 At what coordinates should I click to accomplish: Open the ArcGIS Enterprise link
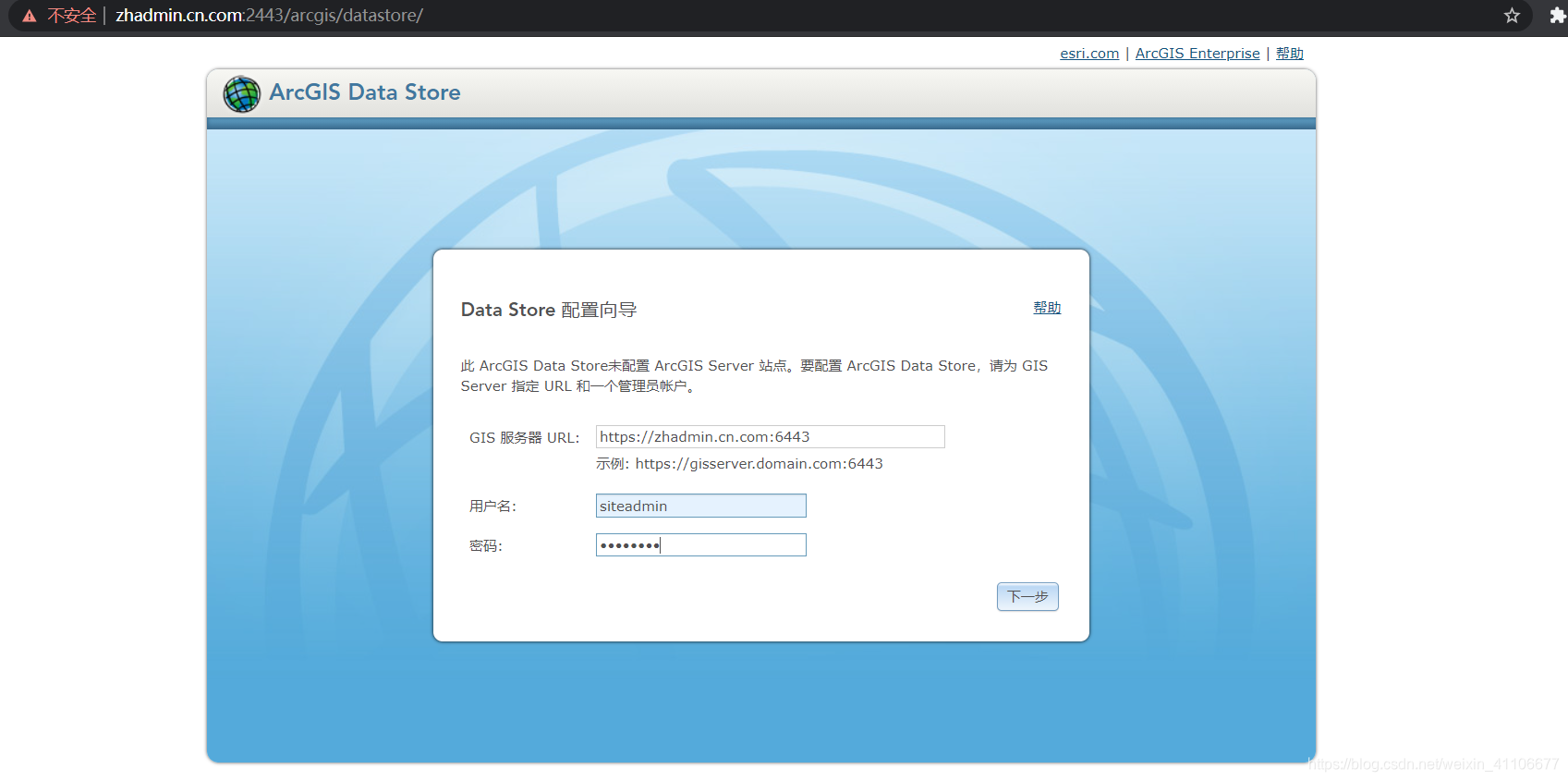1197,54
